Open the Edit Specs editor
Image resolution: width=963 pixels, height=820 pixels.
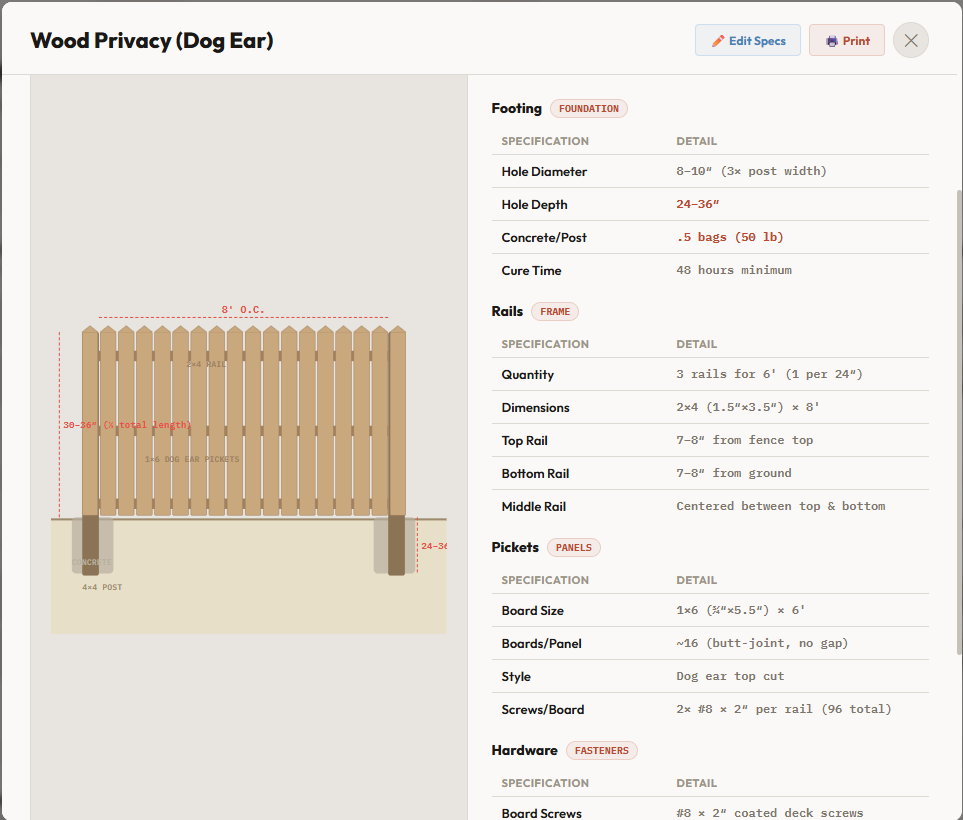click(748, 40)
